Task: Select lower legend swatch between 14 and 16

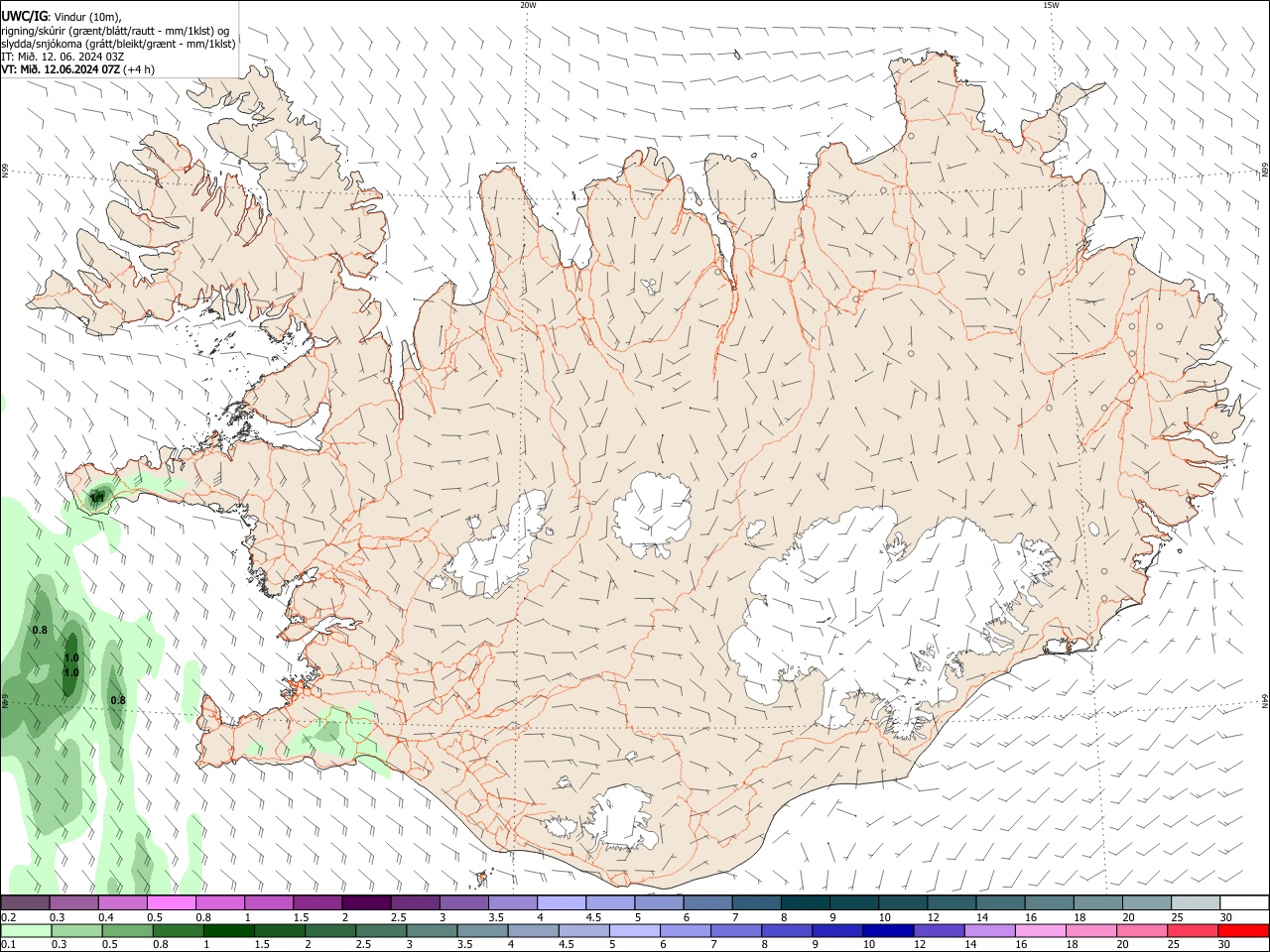Action: point(989,930)
